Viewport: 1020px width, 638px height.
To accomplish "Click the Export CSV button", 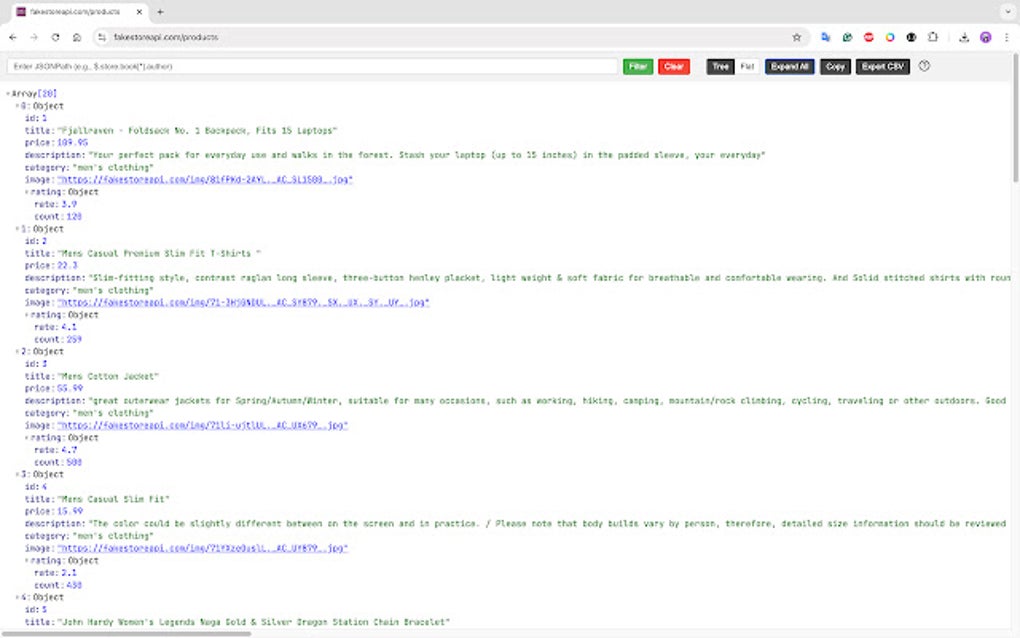I will pyautogui.click(x=882, y=66).
